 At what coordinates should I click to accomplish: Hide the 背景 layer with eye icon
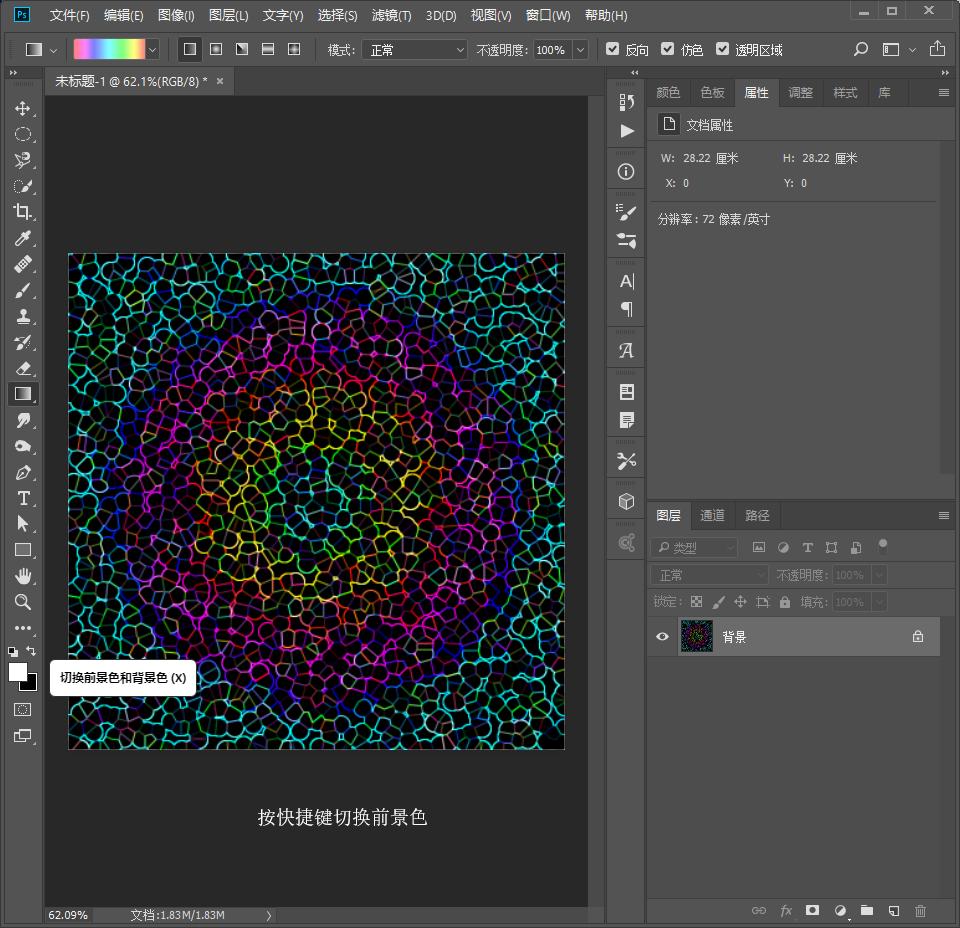coord(662,637)
